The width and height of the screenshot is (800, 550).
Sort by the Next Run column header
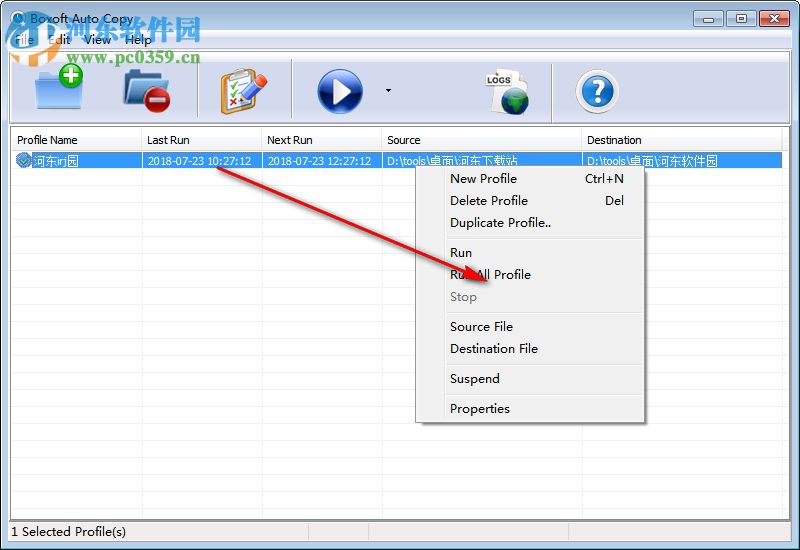(322, 140)
